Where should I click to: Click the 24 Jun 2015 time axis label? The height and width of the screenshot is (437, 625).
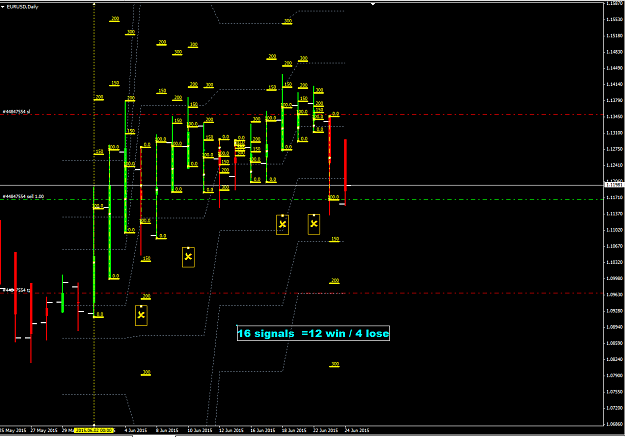coord(357,430)
